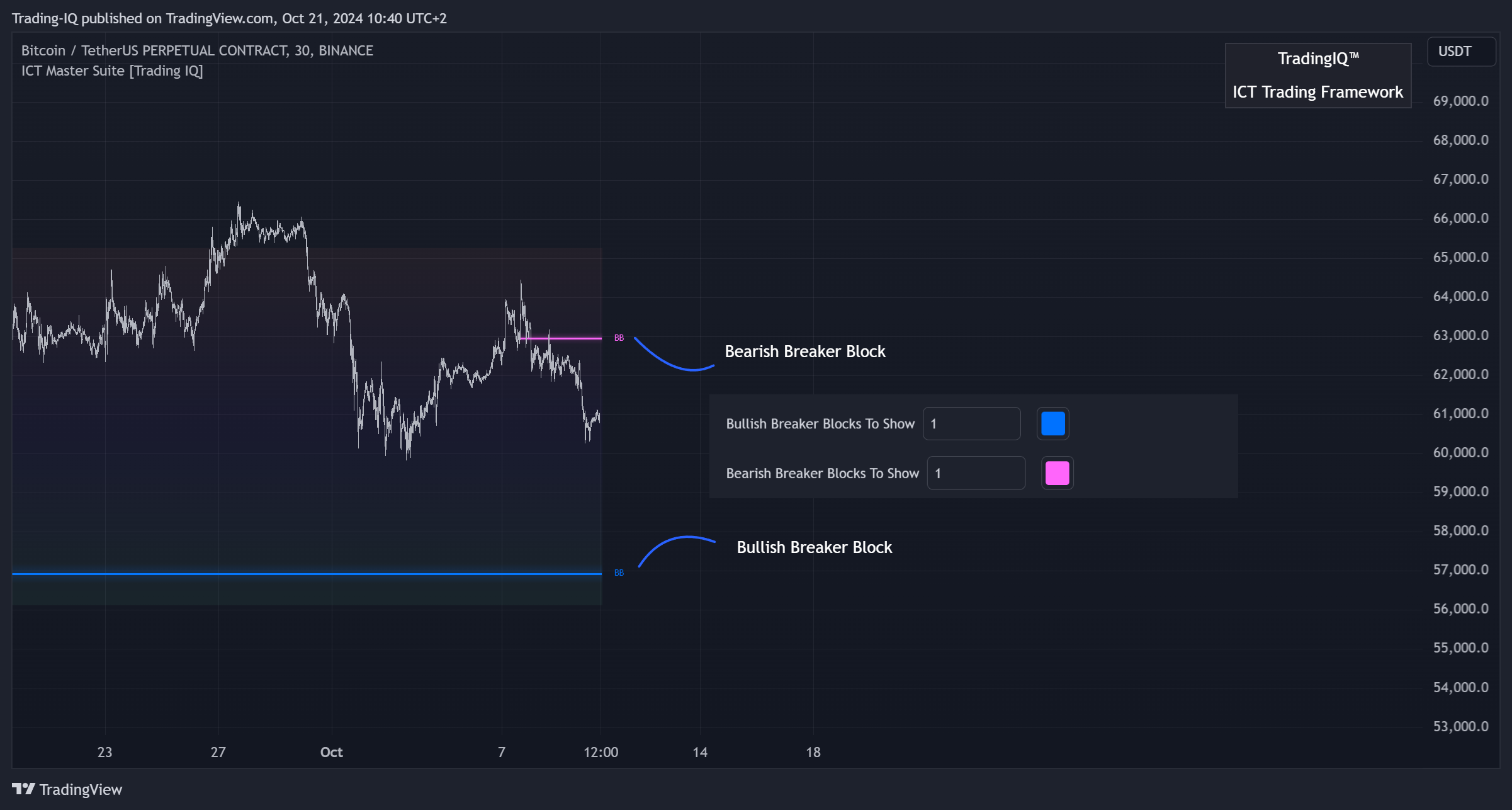Viewport: 1512px width, 810px height.
Task: Click the Bullish Breaker Blocks To Show input
Action: click(971, 423)
